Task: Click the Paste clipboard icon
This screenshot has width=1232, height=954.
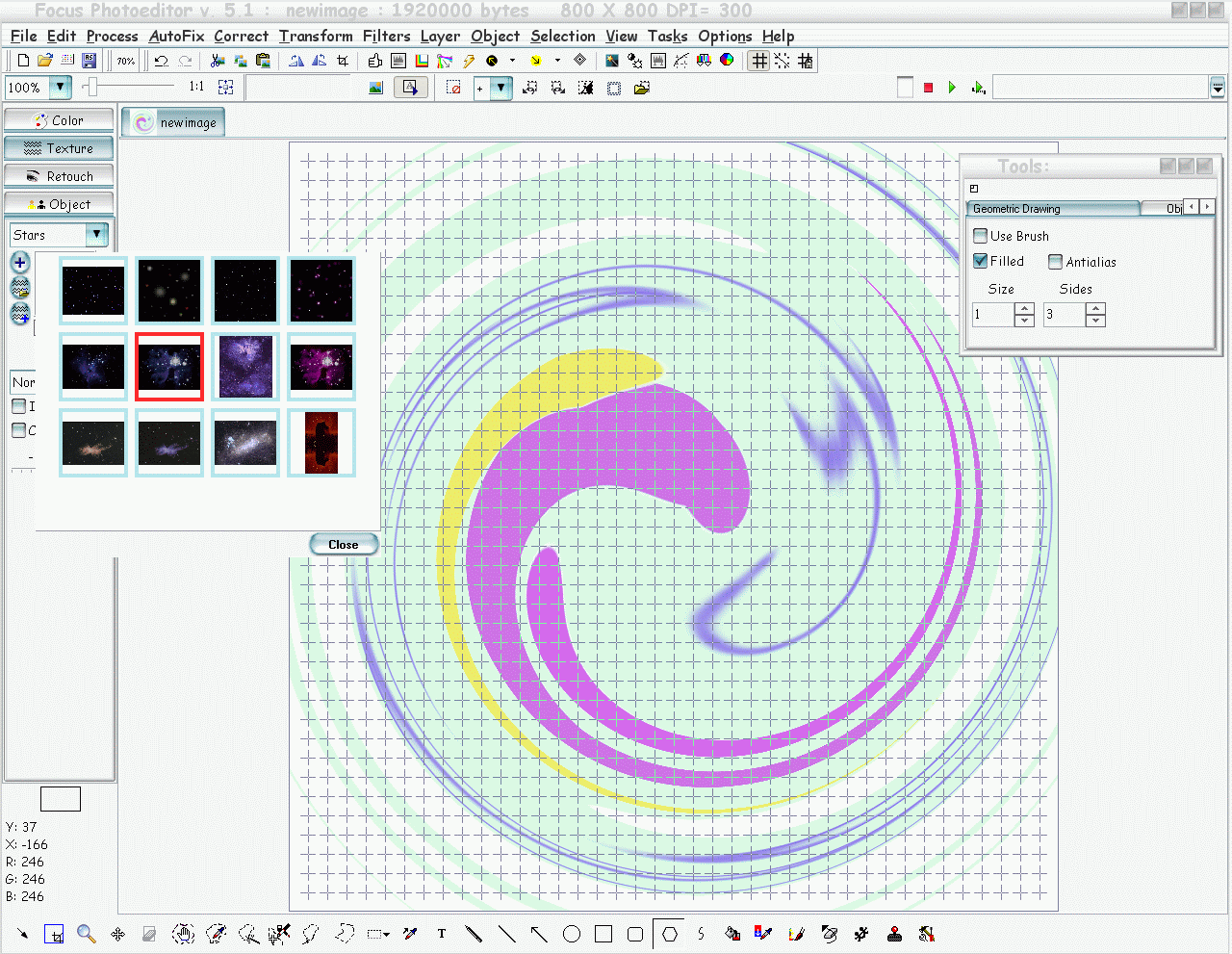Action: click(263, 61)
